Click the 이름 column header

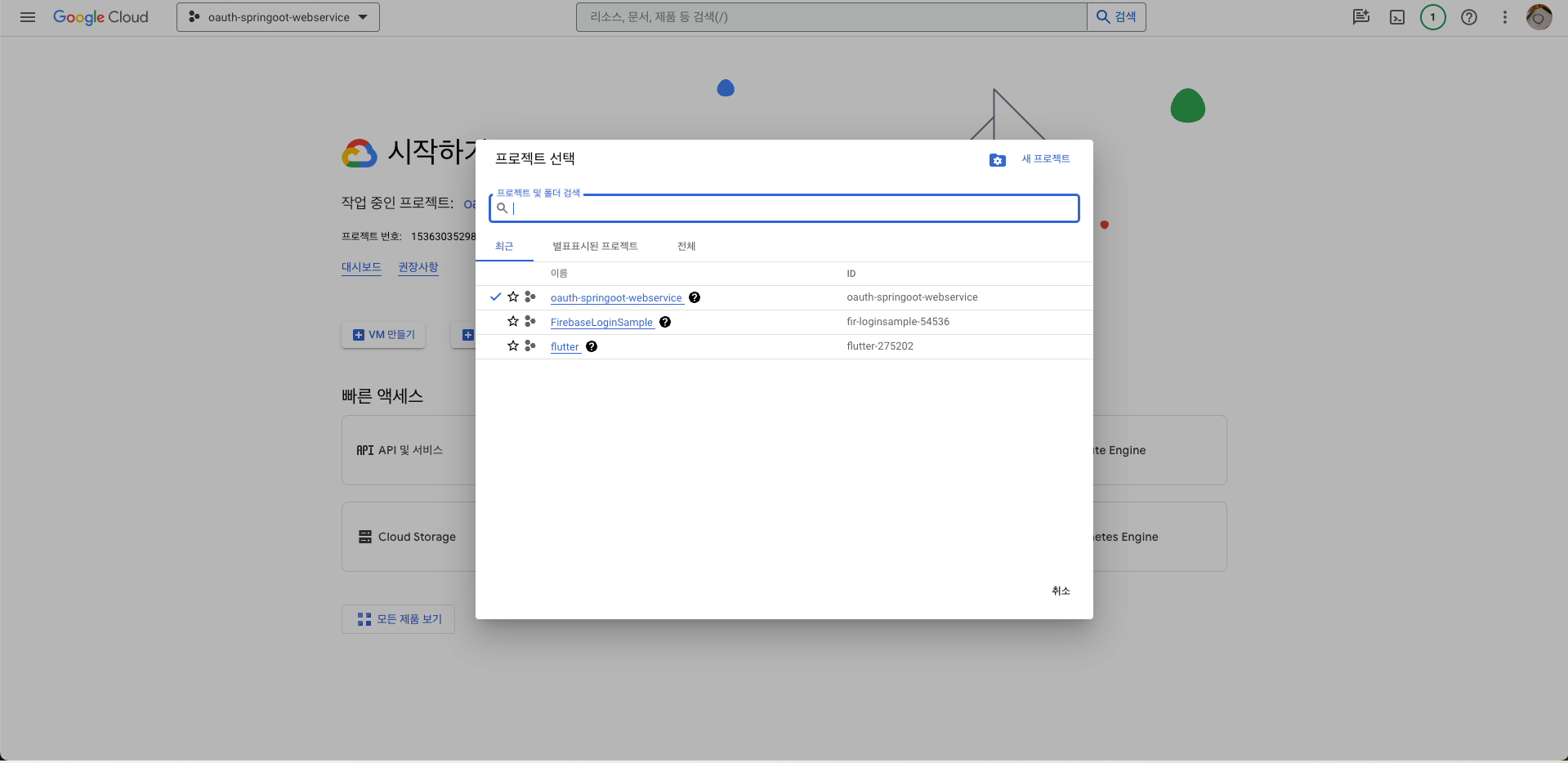(559, 274)
